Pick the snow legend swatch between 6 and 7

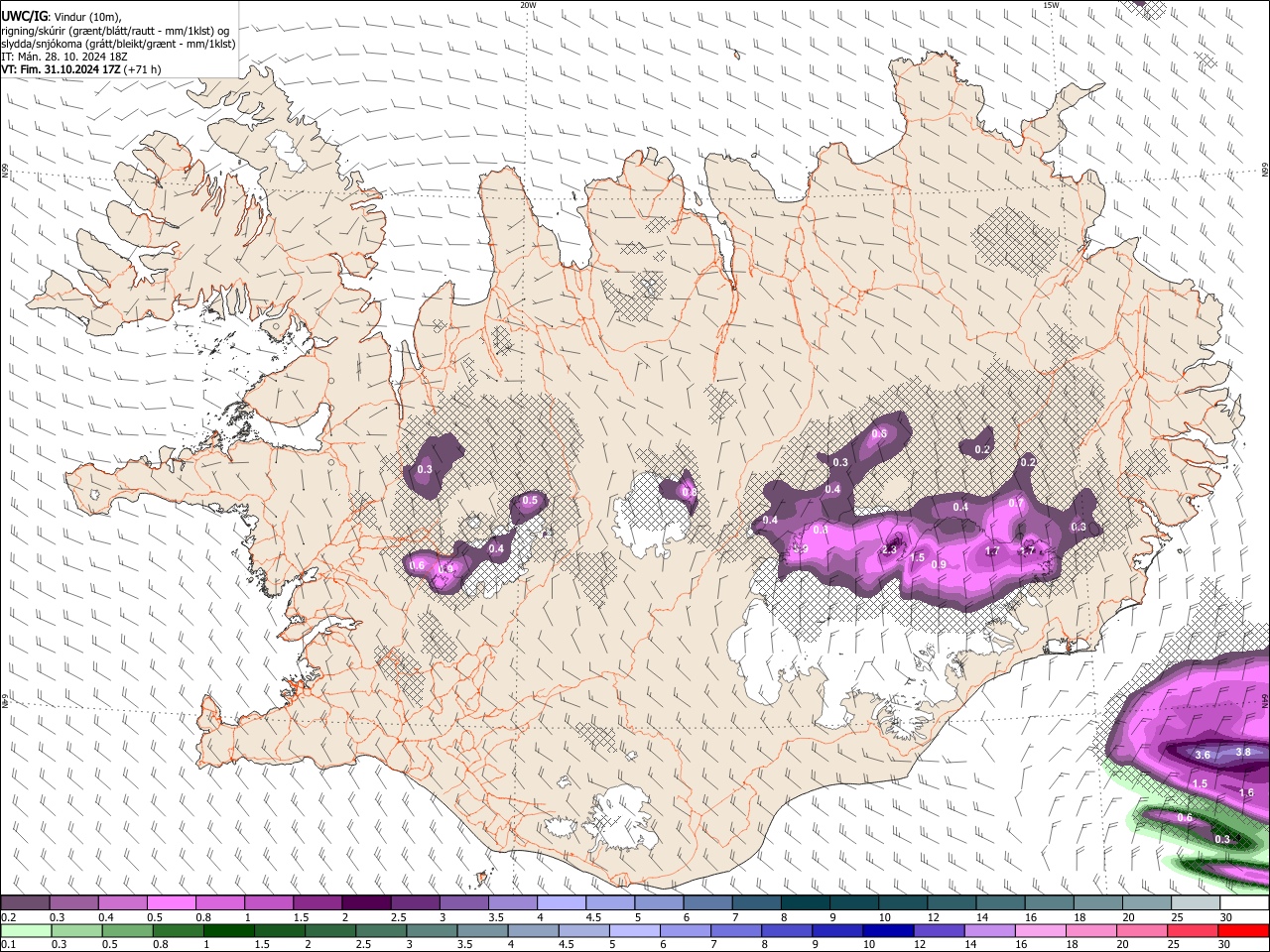[707, 903]
